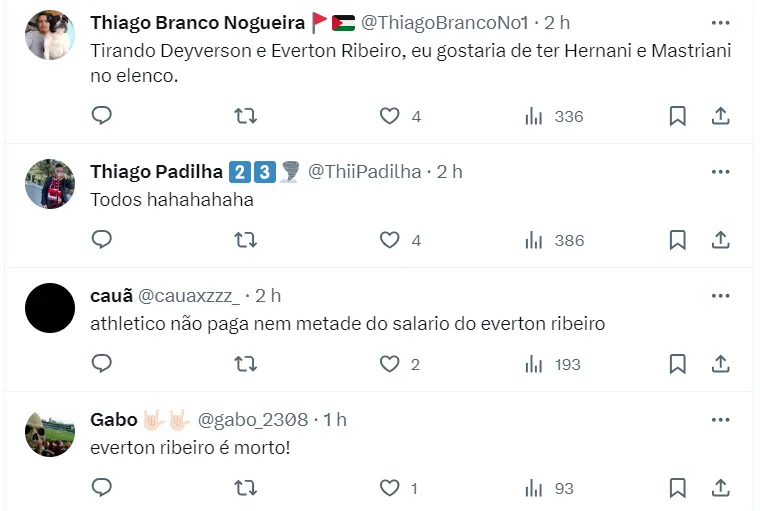Screen dimensions: 760x511
Task: Reply to cauã's tweet
Action: click(x=102, y=364)
